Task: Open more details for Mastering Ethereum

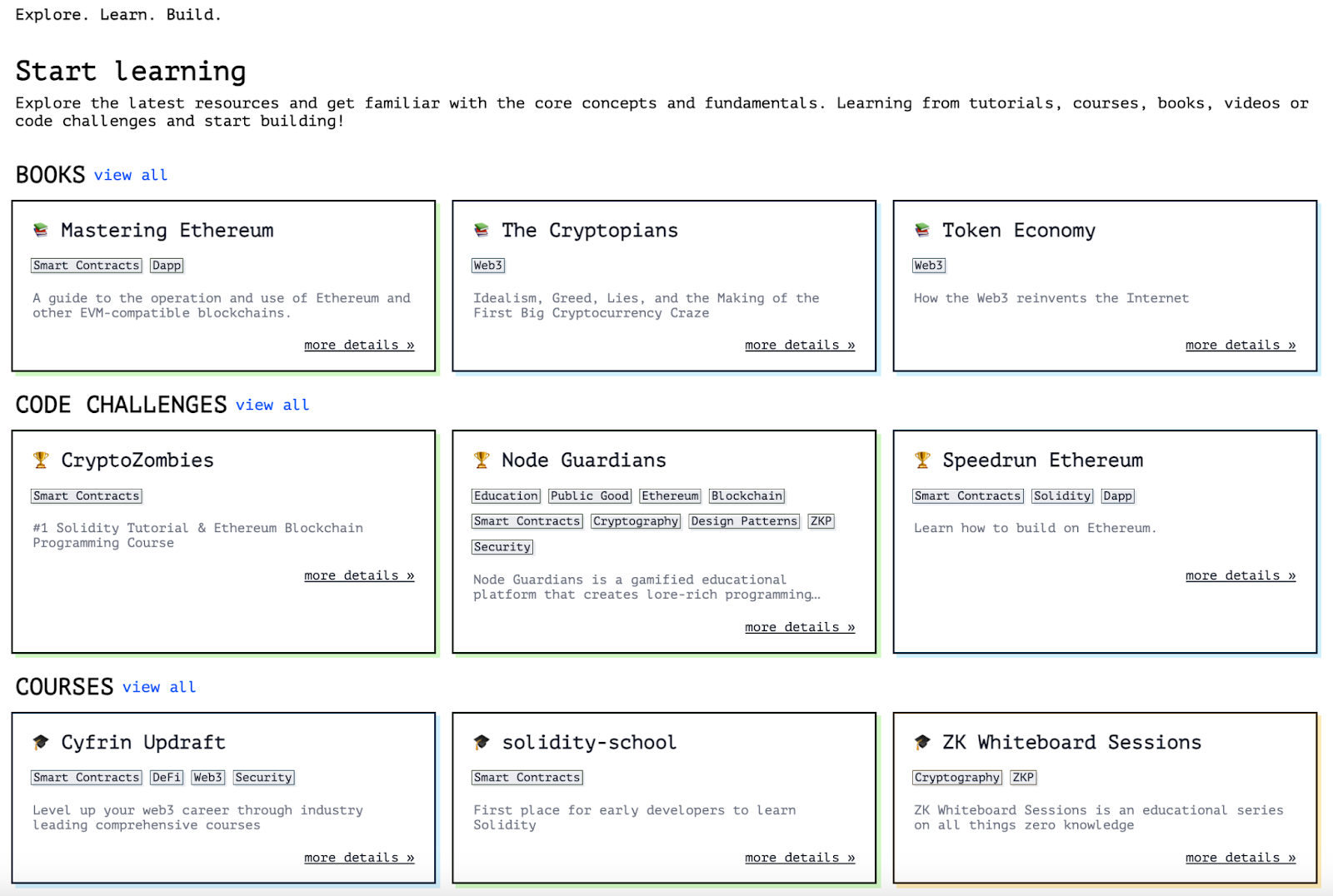Action: 359,345
